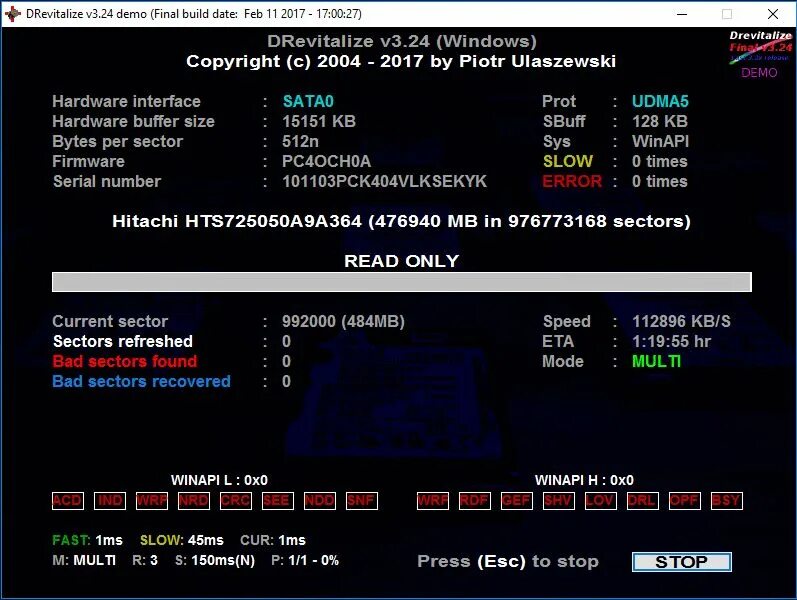The width and height of the screenshot is (797, 600).
Task: Click the SNF status flag indicator
Action: [361, 501]
